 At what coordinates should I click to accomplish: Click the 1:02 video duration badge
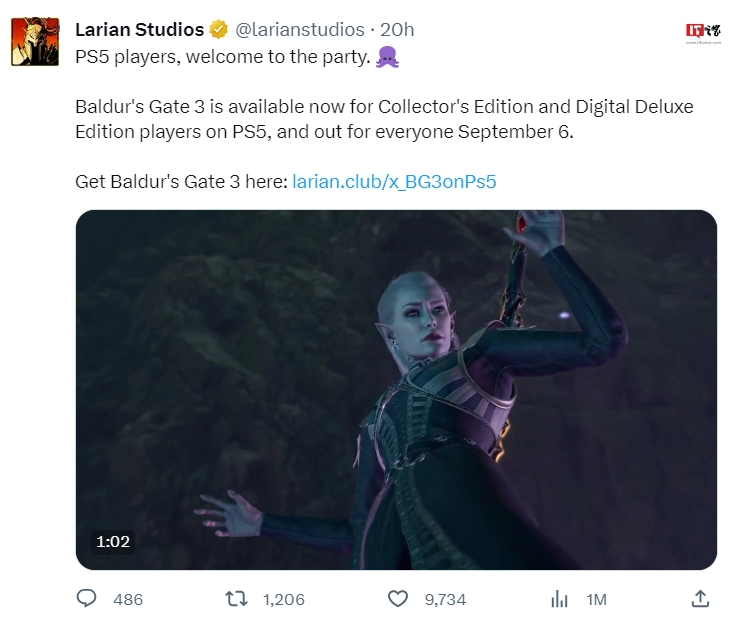[x=113, y=541]
